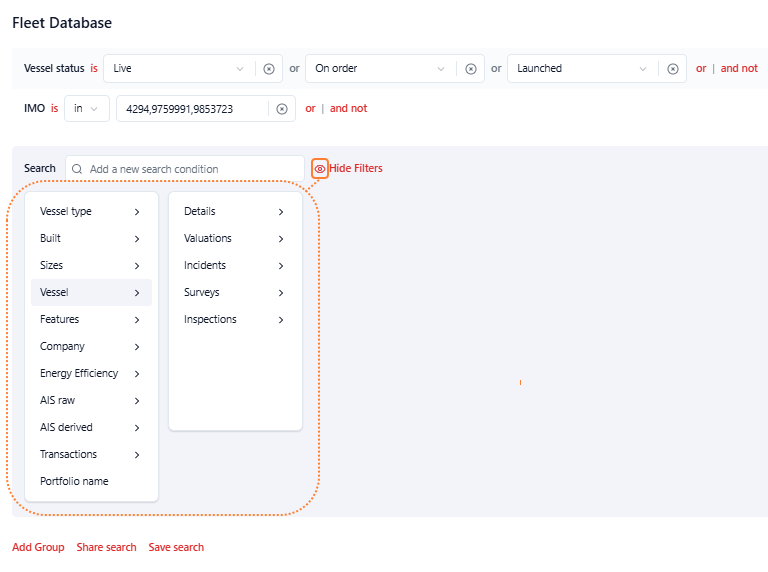Open the Valuations submenu

[x=235, y=238]
